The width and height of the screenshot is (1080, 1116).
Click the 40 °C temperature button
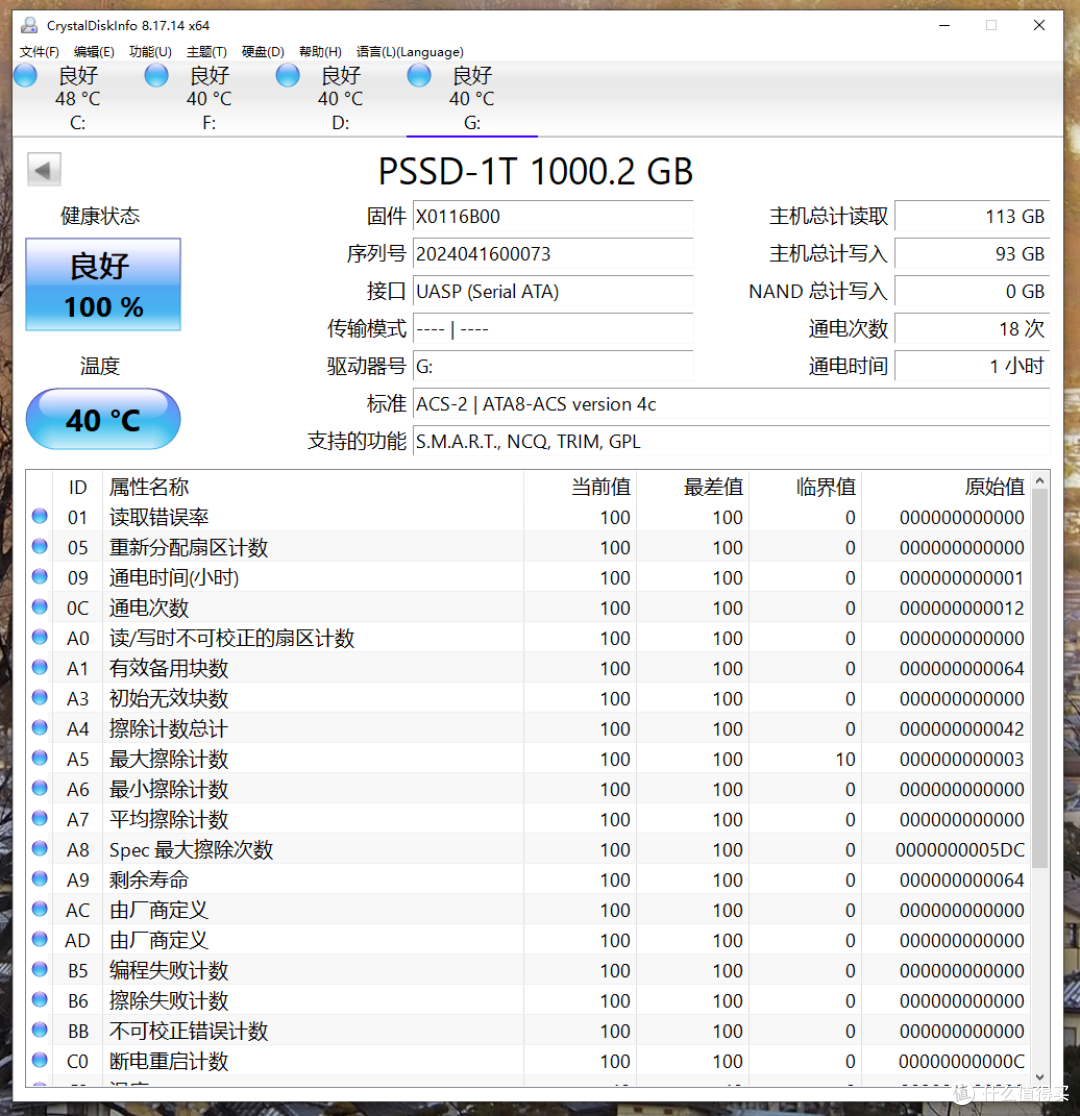click(103, 419)
